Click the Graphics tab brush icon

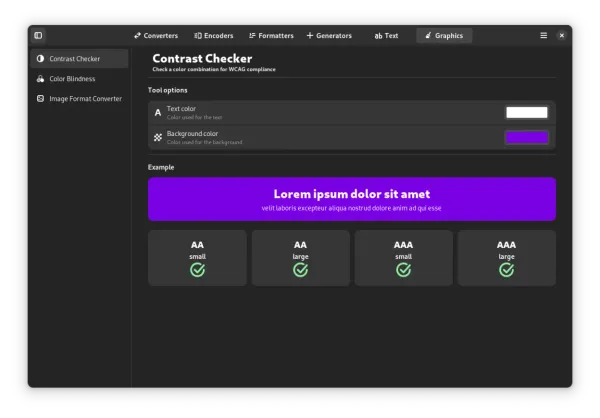(428, 36)
